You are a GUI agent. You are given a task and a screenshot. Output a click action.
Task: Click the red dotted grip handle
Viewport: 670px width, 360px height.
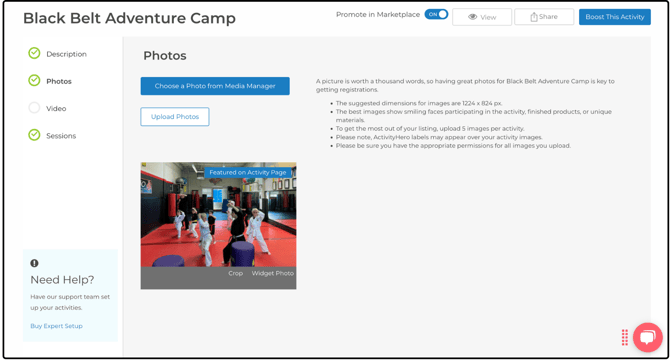(625, 337)
